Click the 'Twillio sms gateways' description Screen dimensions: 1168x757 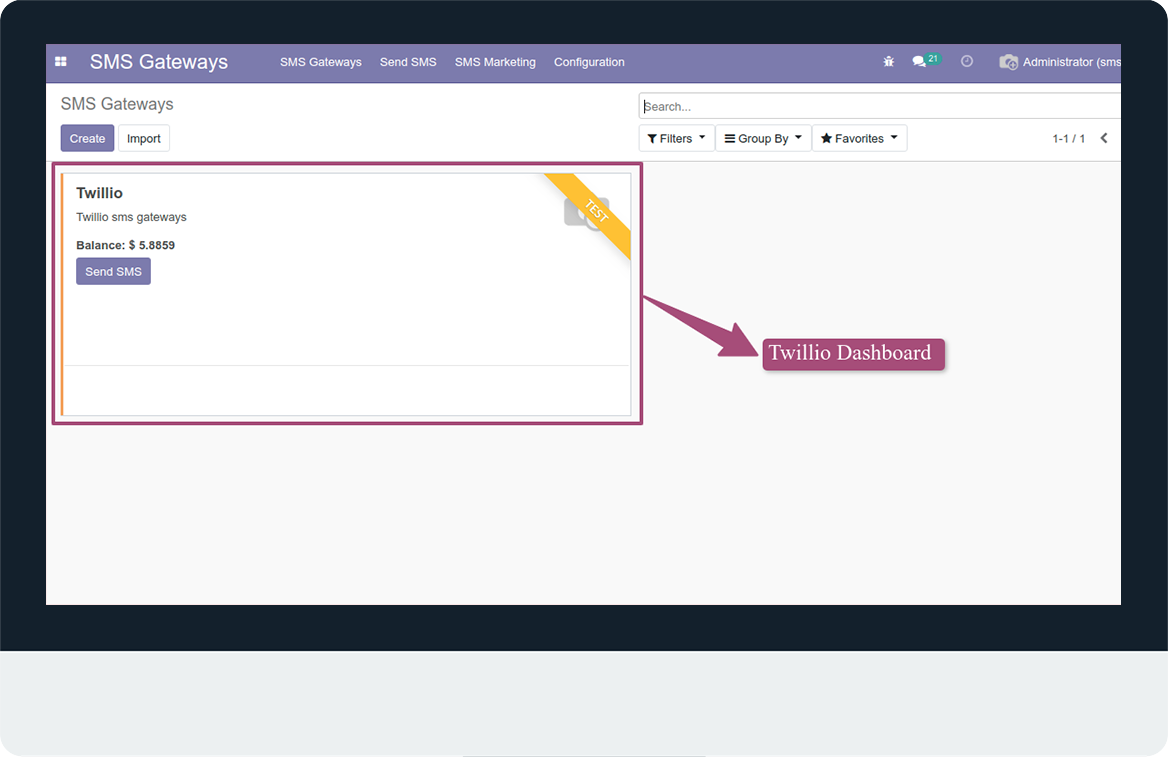click(x=131, y=217)
